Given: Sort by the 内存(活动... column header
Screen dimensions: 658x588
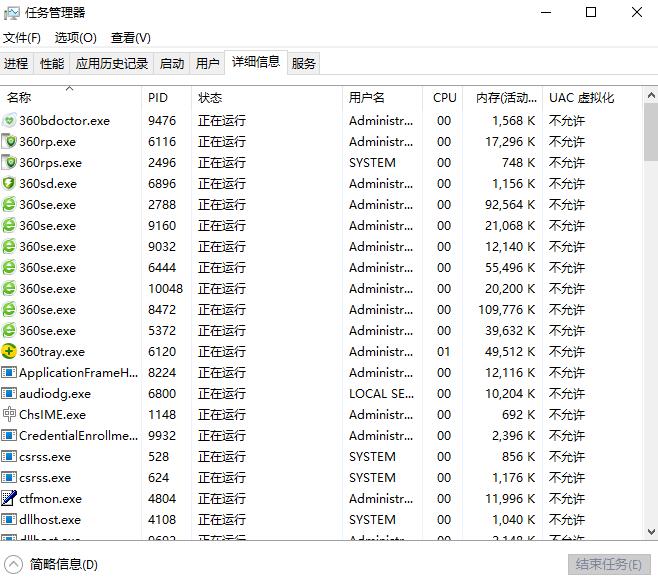Looking at the screenshot, I should click(x=503, y=98).
